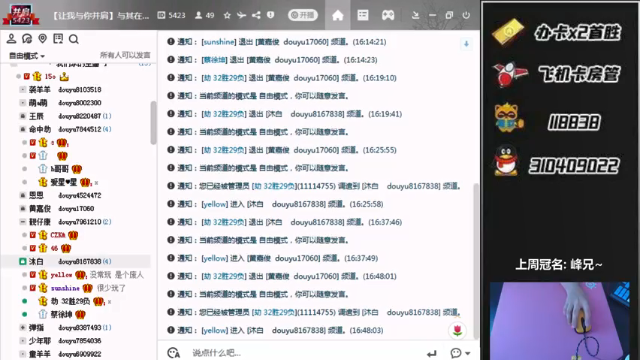Click the crown badge next to CZKh
640x360 pixels.
pos(73,235)
